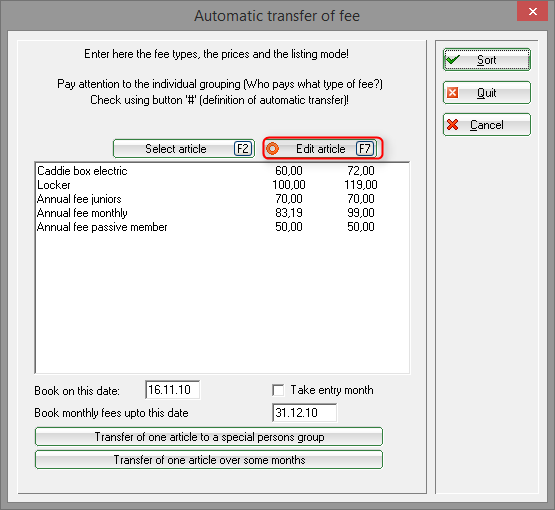
Task: Enable the Take entry month checkbox
Action: [278, 390]
